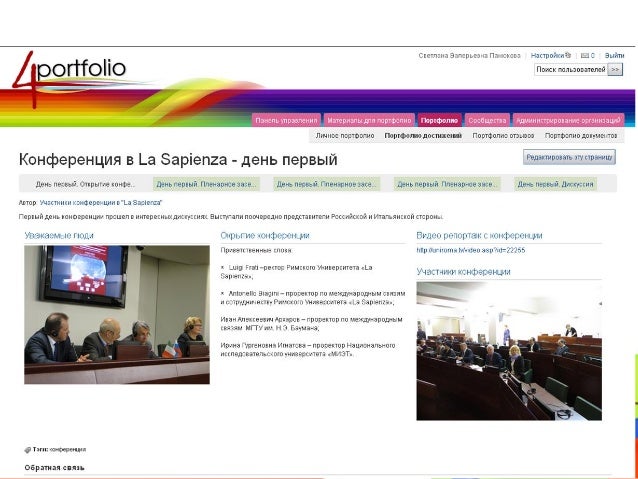Open the День первый. Дискуссия tab
This screenshot has height=479, width=638.
pos(555,184)
